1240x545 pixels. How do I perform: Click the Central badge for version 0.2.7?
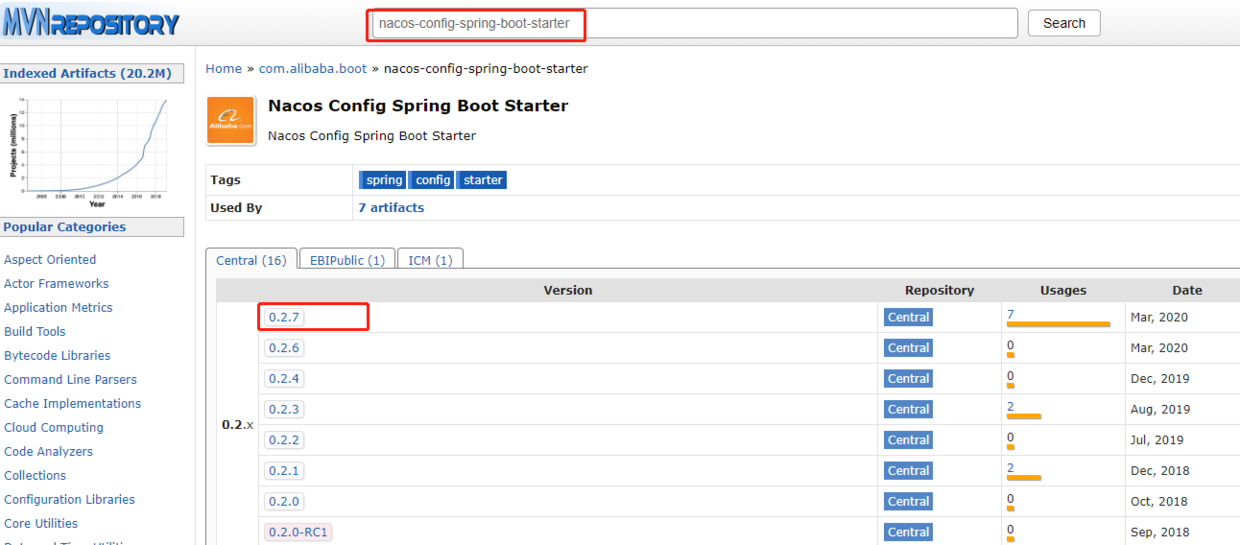point(908,317)
